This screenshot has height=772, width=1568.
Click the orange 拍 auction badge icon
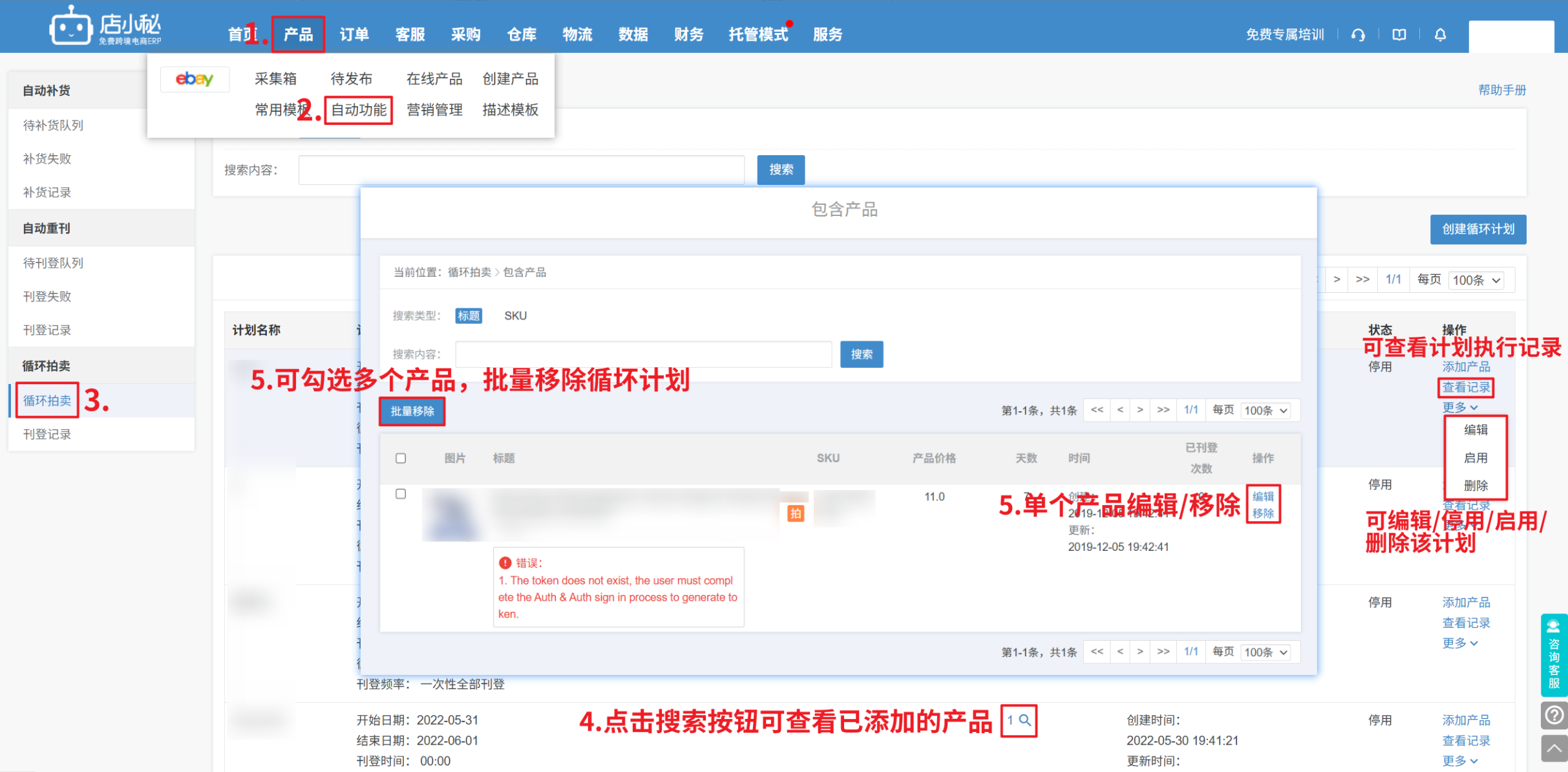point(796,513)
